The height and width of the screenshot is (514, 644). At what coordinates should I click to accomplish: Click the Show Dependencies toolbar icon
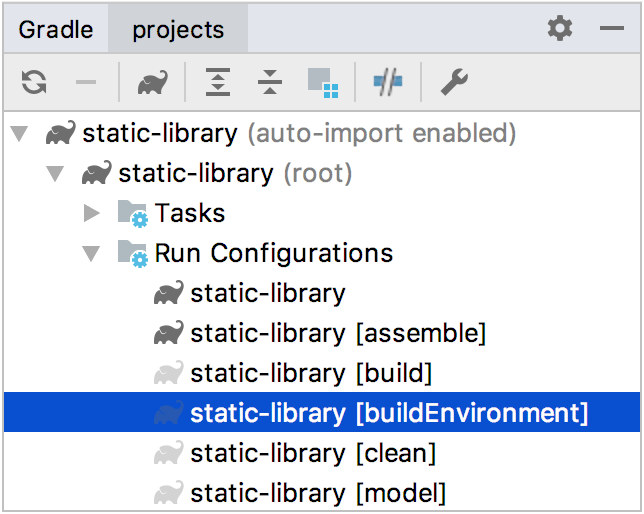pyautogui.click(x=322, y=83)
